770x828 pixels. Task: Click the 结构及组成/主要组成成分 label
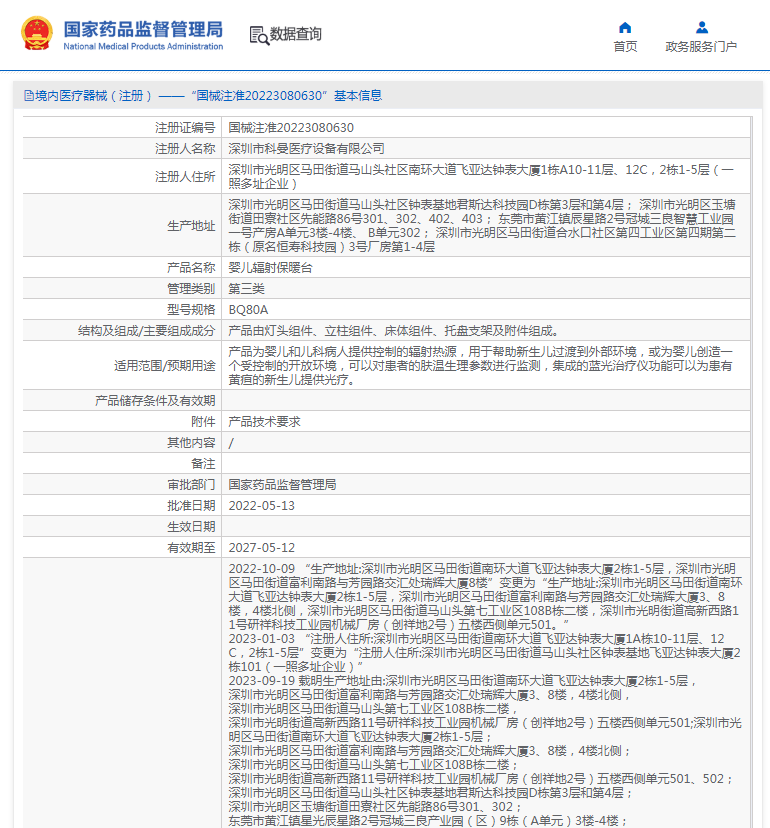tap(146, 331)
